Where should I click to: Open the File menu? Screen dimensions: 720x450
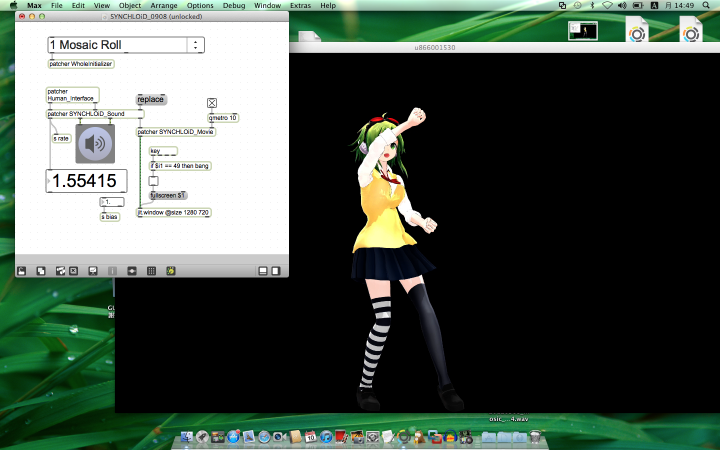[56, 6]
